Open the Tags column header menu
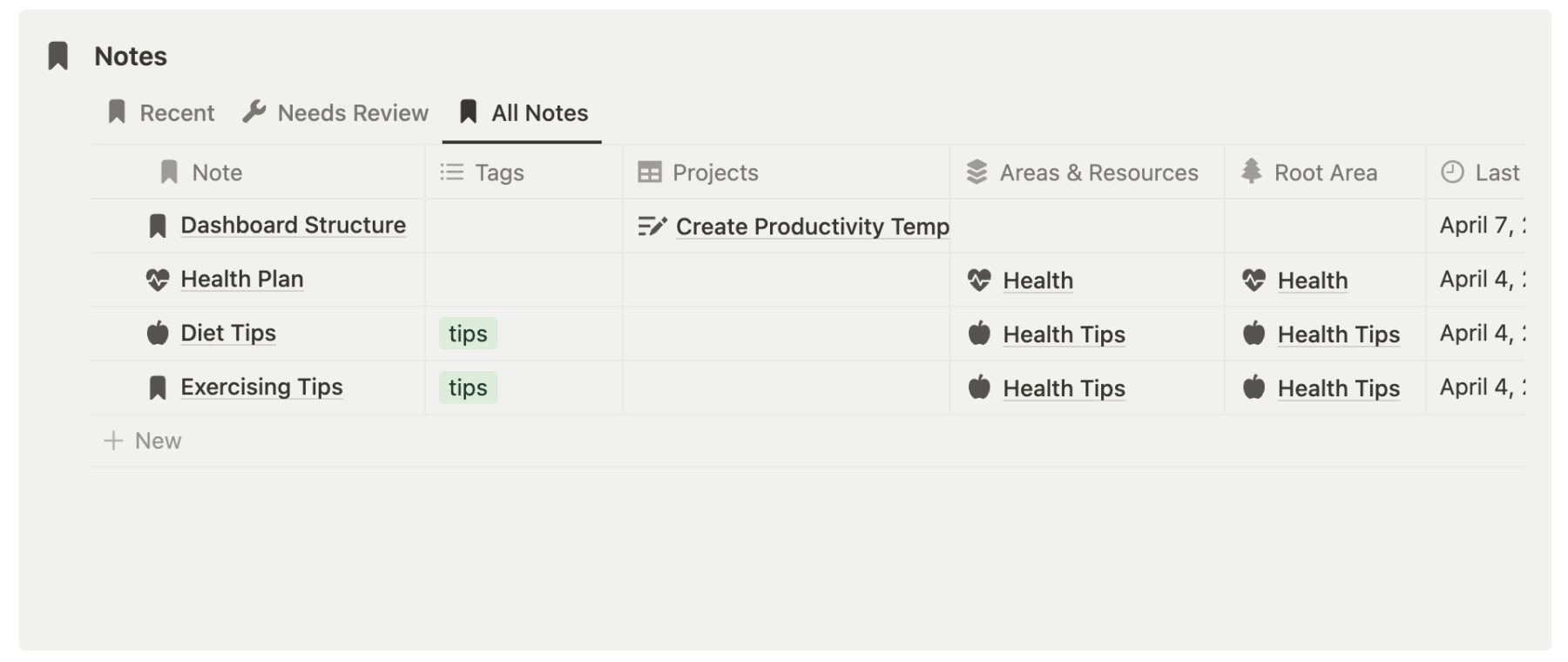This screenshot has height=662, width=1568. 498,172
